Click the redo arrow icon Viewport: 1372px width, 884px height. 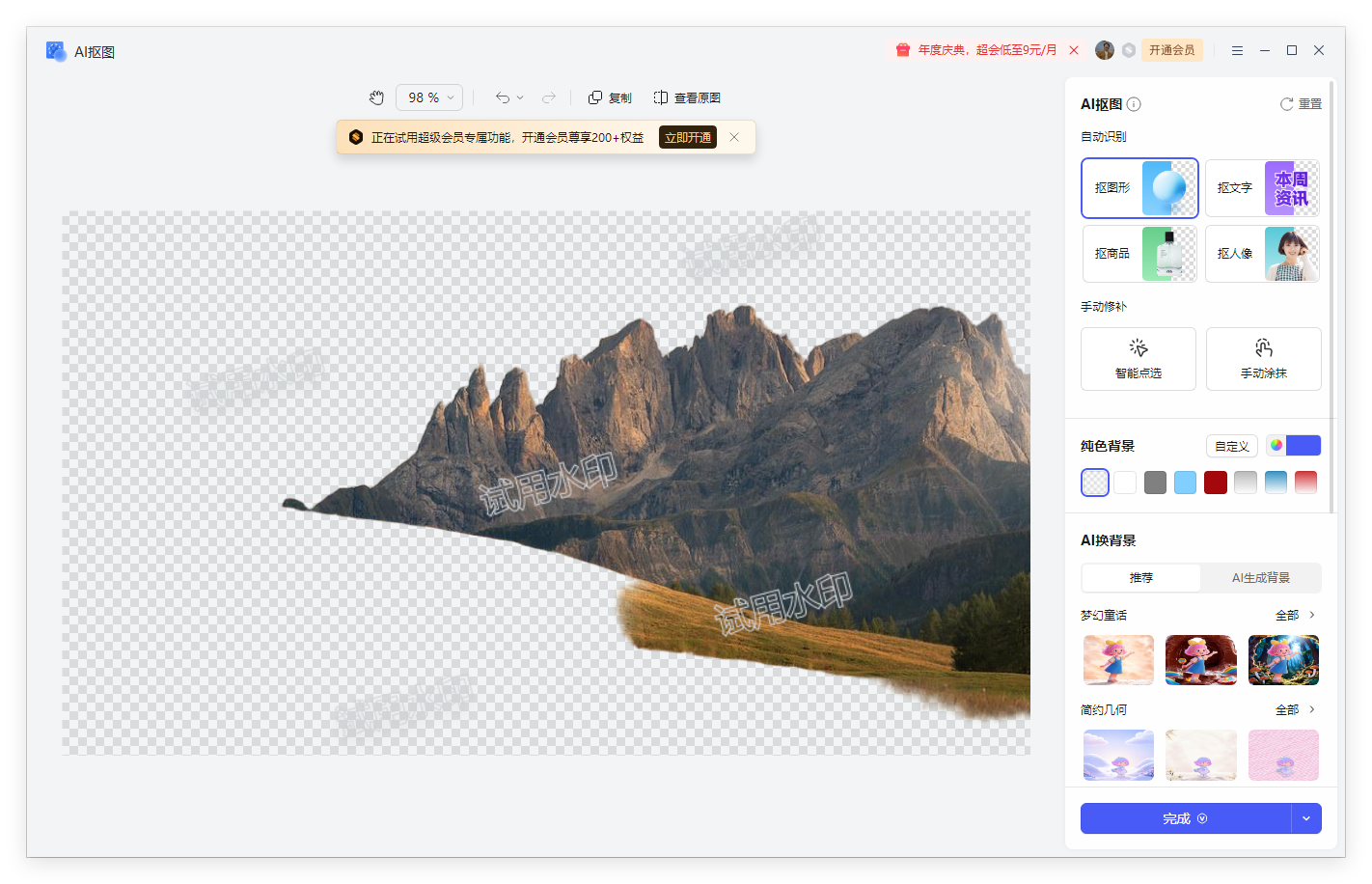click(x=549, y=97)
